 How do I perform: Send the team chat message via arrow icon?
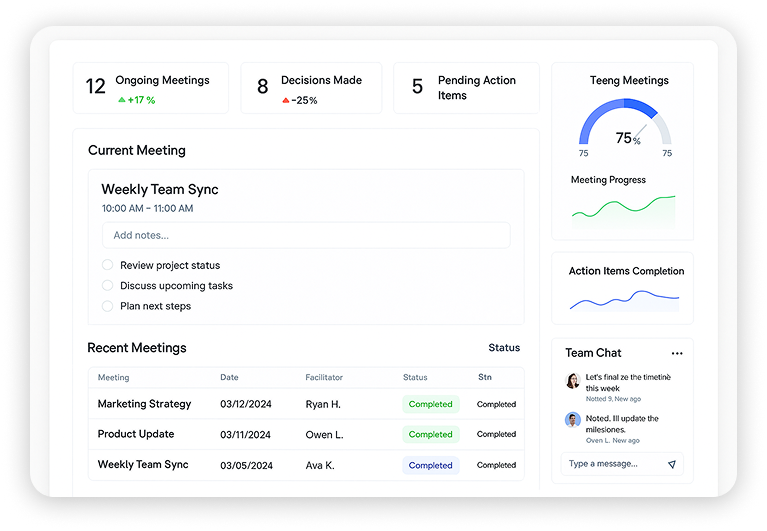[x=672, y=465]
